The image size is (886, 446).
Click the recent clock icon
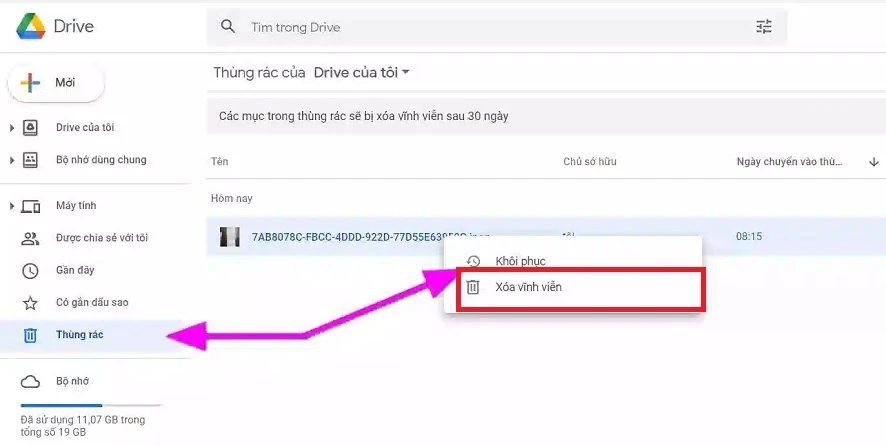click(x=30, y=271)
